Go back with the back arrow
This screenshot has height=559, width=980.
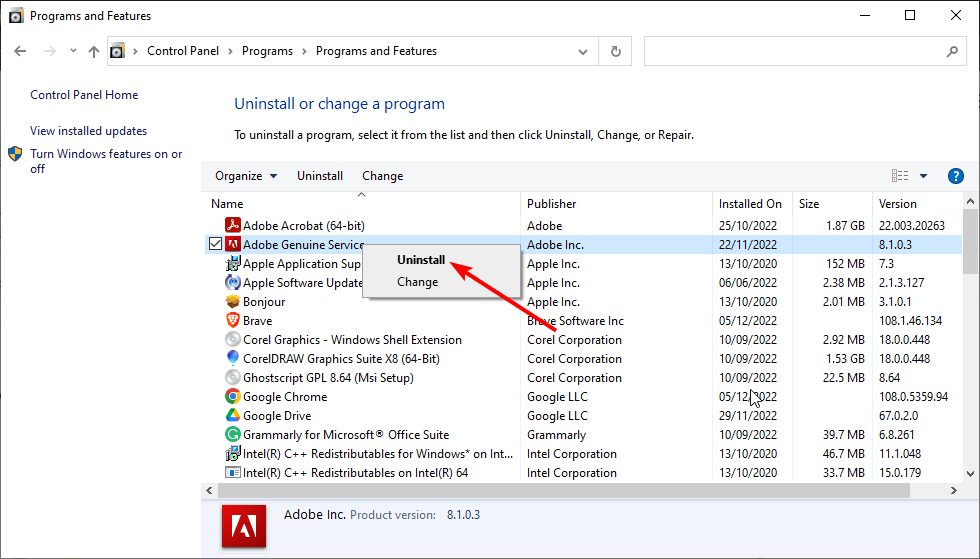(20, 51)
